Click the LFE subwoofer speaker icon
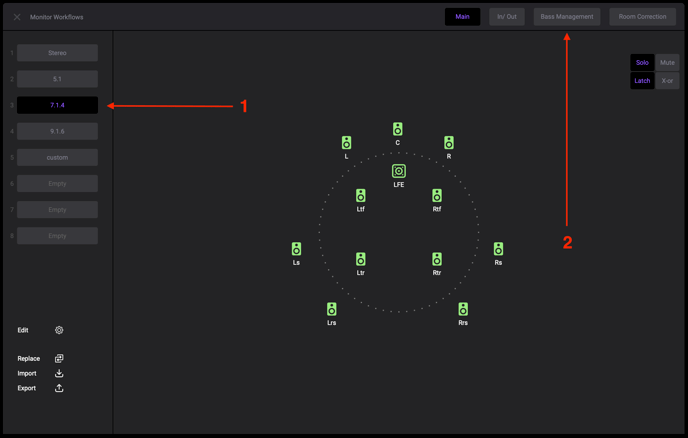Image resolution: width=688 pixels, height=438 pixels. click(398, 171)
